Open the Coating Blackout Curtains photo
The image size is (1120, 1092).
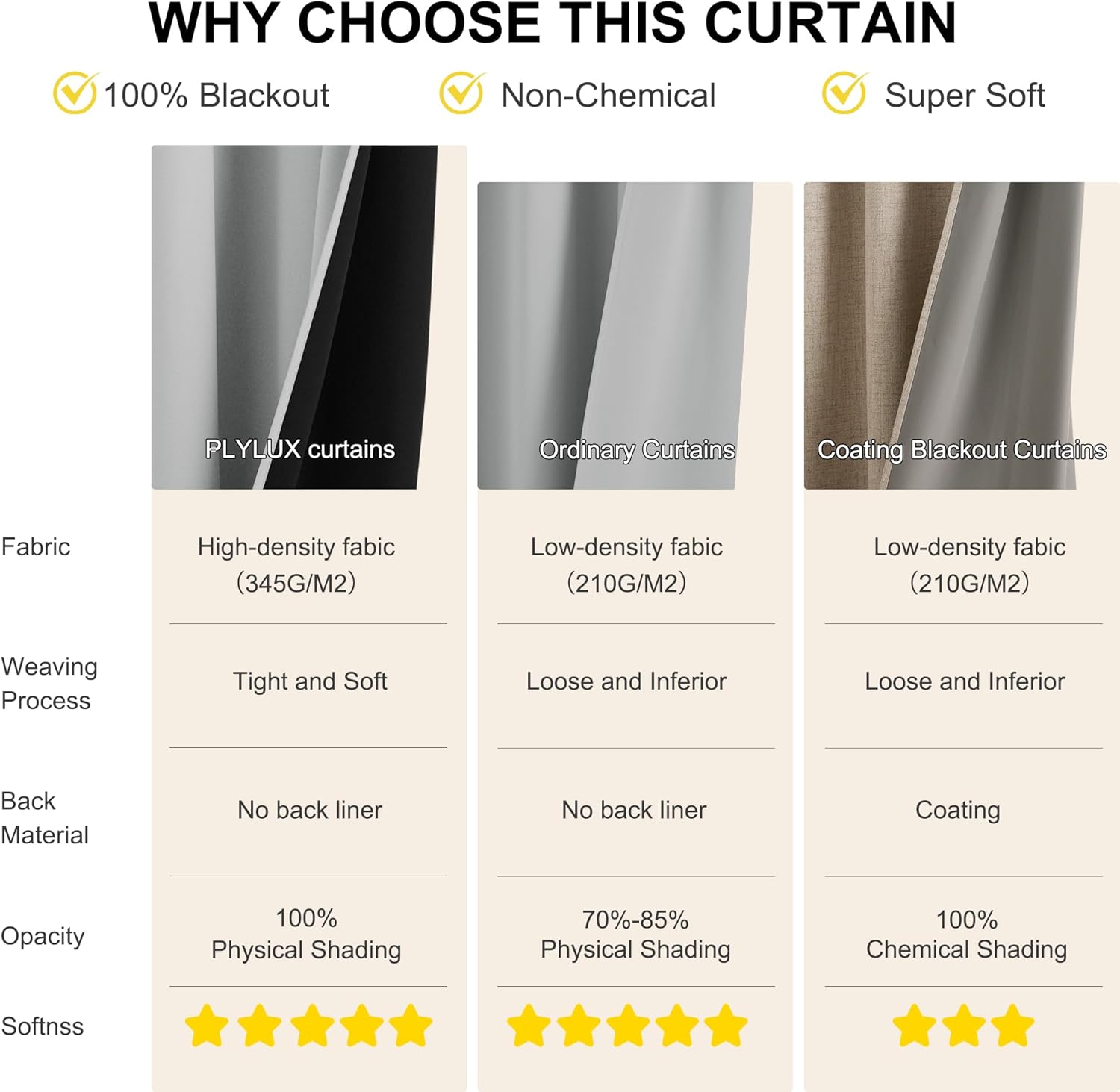point(943,336)
